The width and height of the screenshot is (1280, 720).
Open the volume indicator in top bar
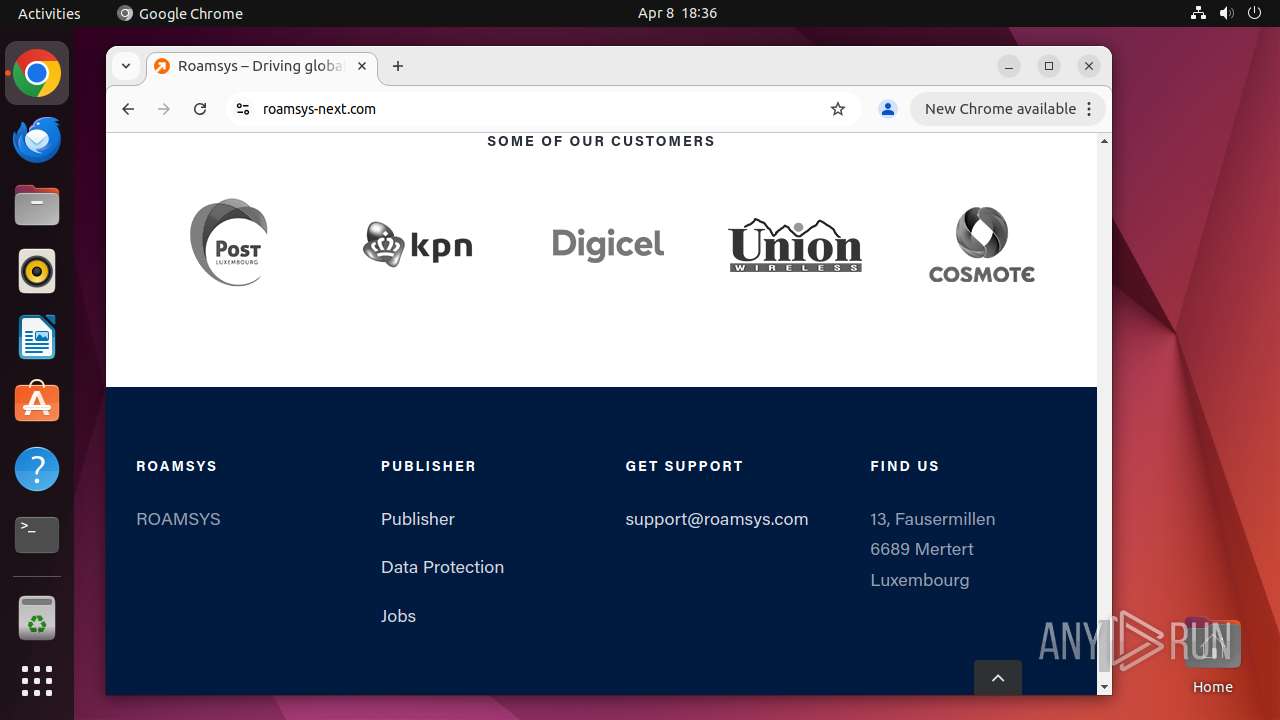click(x=1227, y=13)
